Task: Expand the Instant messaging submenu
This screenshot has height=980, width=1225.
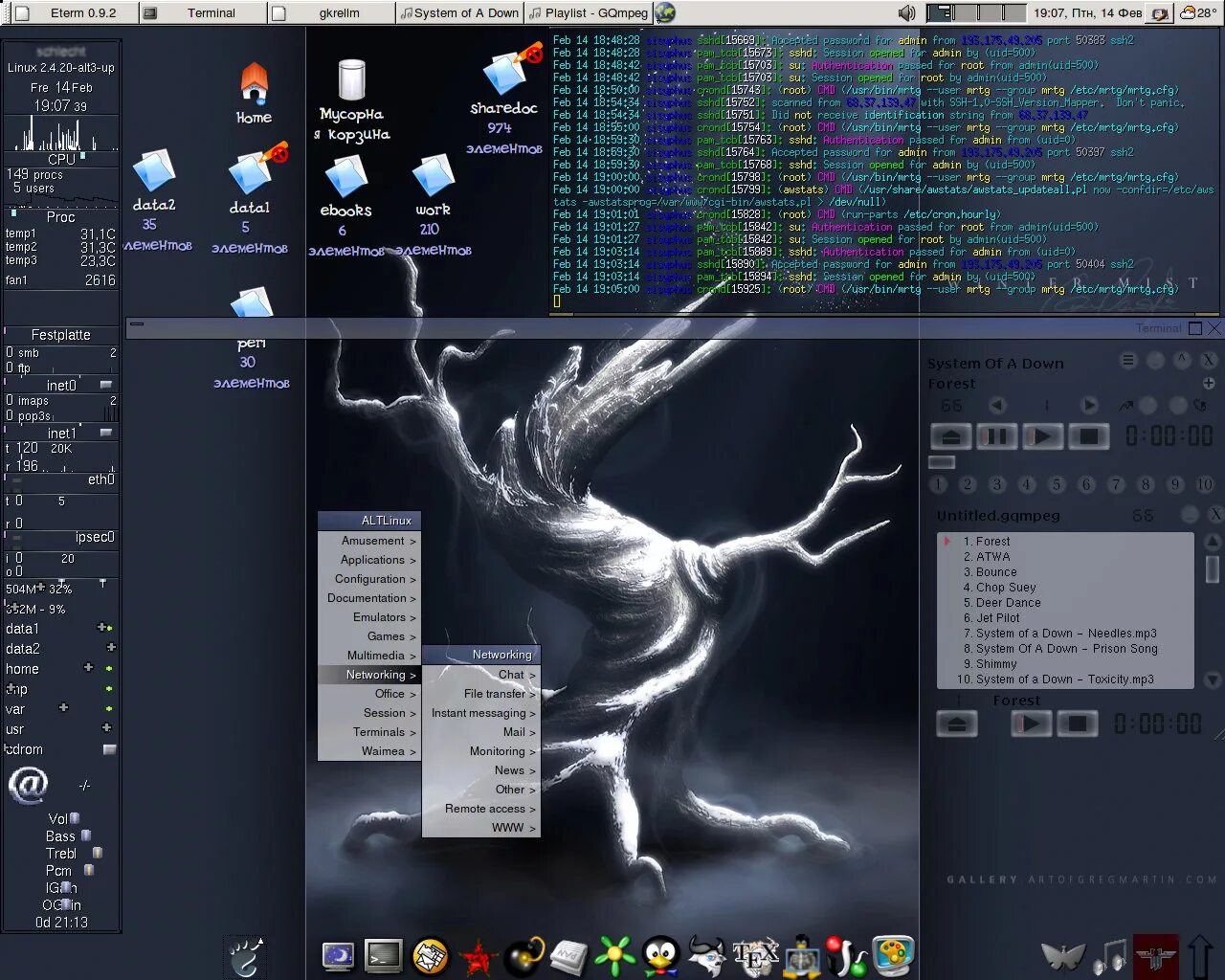Action: coord(481,713)
